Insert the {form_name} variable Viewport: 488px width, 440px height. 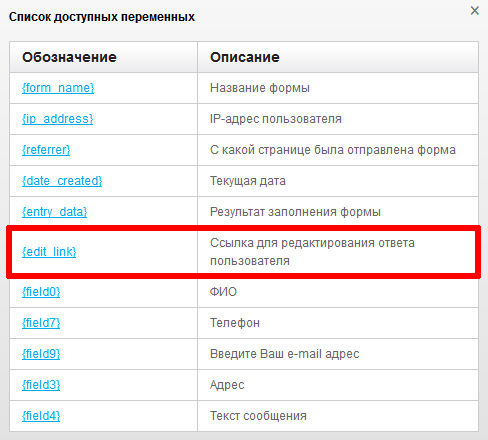[58, 88]
